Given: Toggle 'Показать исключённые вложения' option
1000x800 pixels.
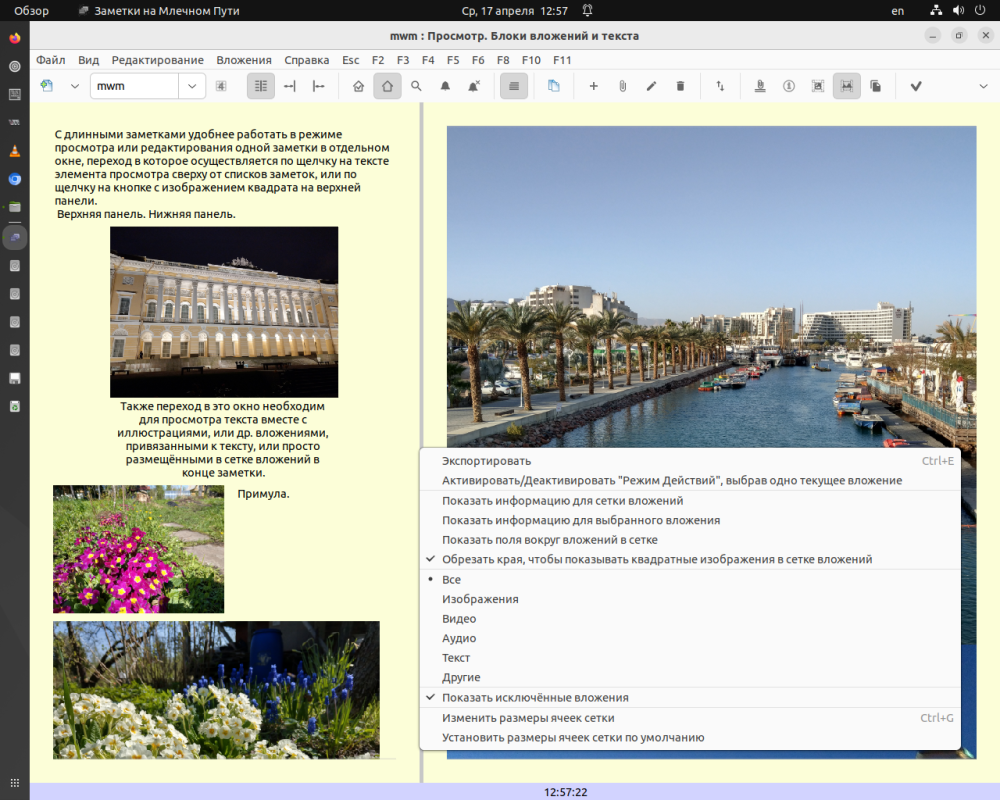Looking at the screenshot, I should coord(535,698).
